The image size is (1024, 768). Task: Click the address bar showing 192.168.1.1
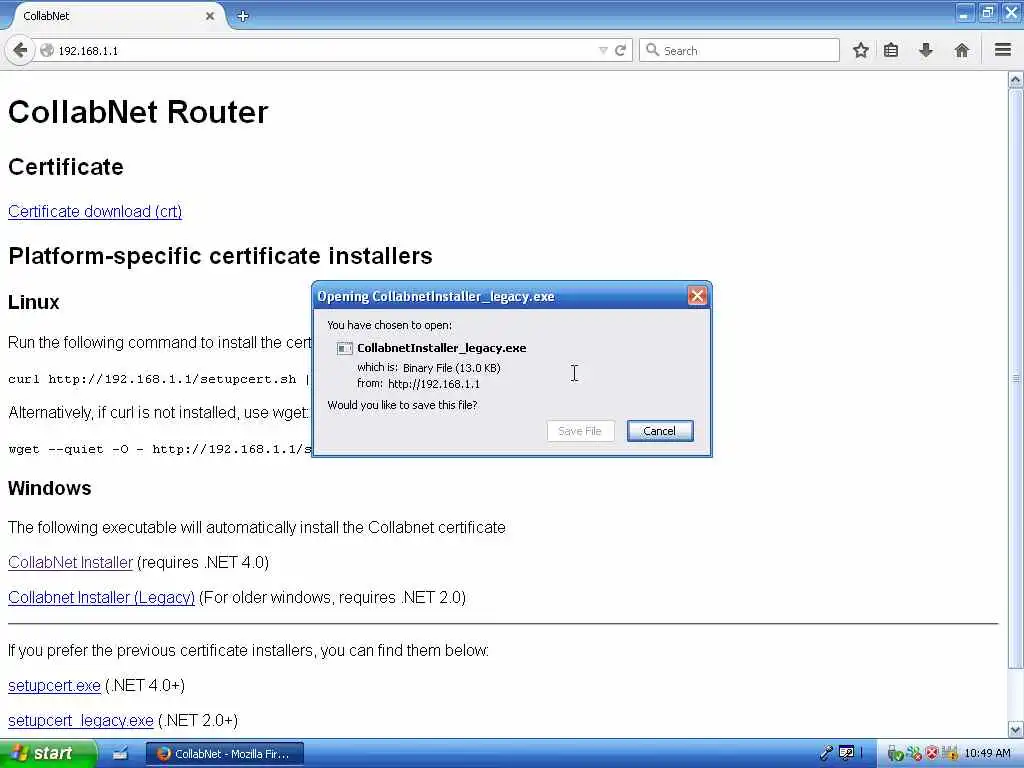click(x=327, y=50)
